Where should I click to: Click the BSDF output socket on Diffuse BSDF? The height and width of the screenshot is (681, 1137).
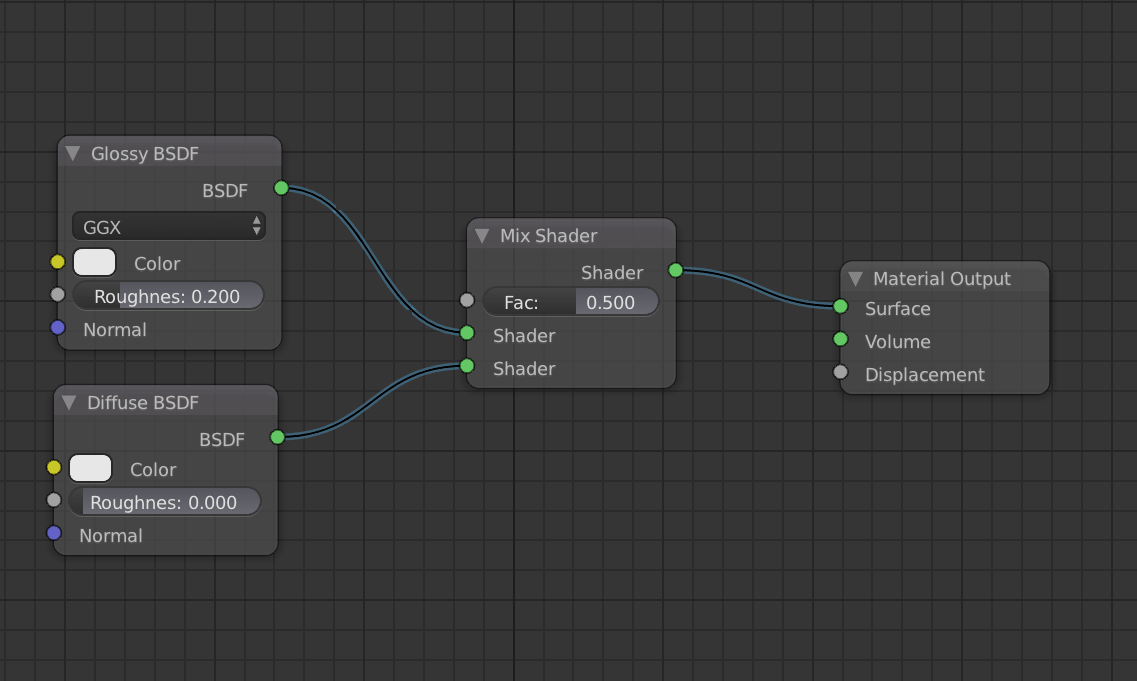point(277,436)
